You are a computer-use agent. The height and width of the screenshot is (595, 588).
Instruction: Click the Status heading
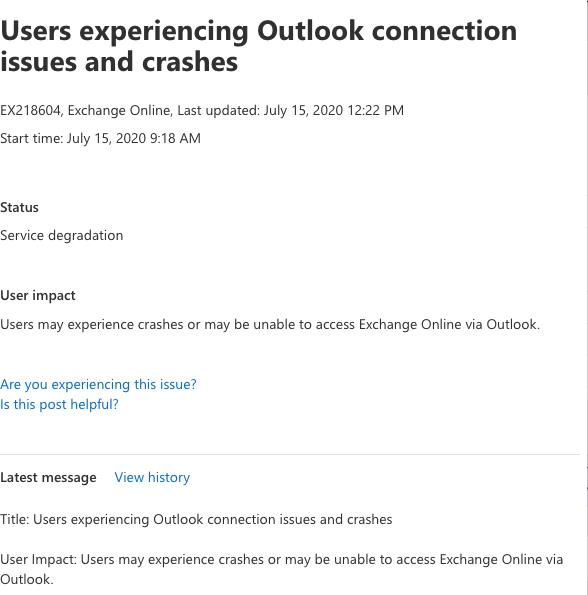[19, 208]
